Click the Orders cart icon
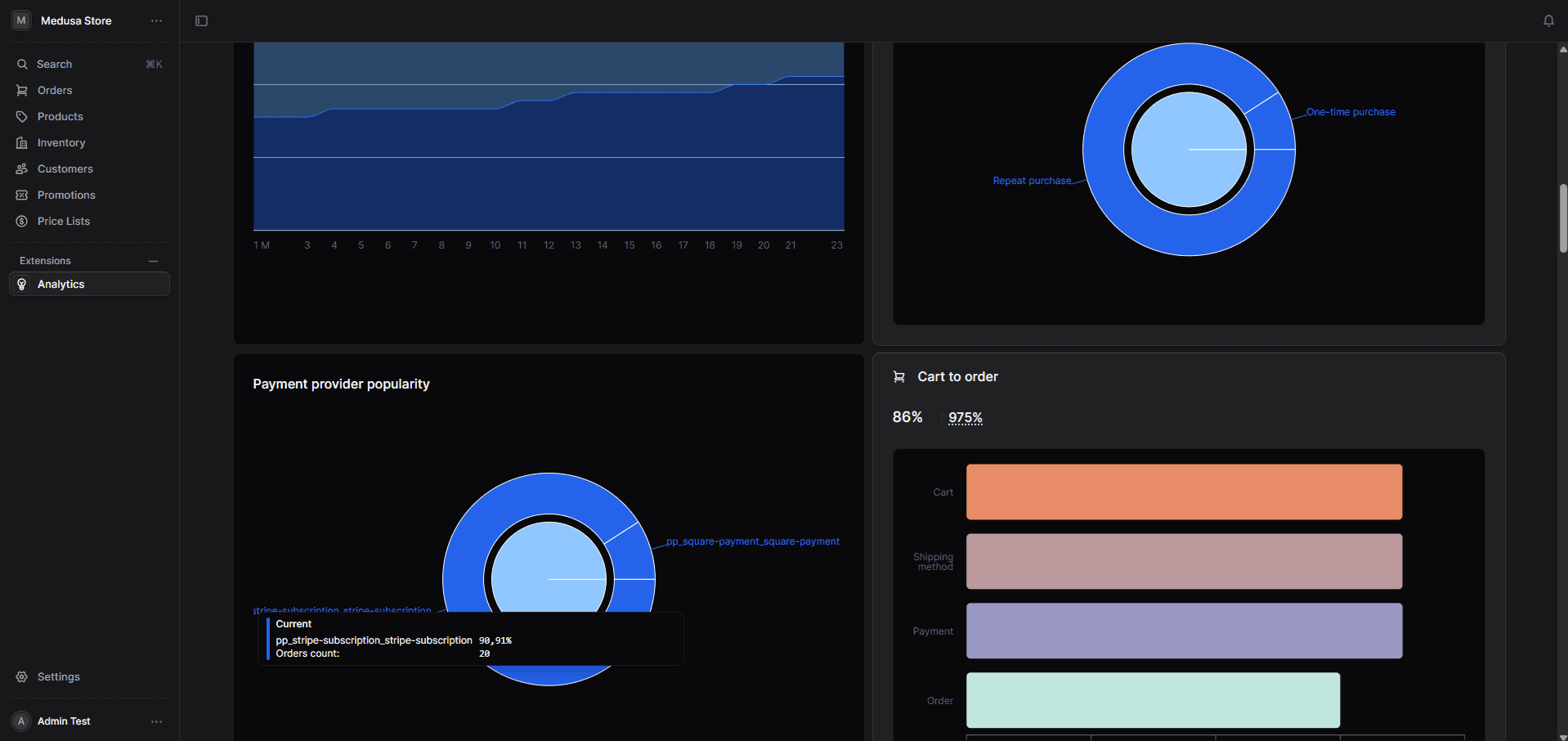The height and width of the screenshot is (741, 1568). pyautogui.click(x=22, y=91)
